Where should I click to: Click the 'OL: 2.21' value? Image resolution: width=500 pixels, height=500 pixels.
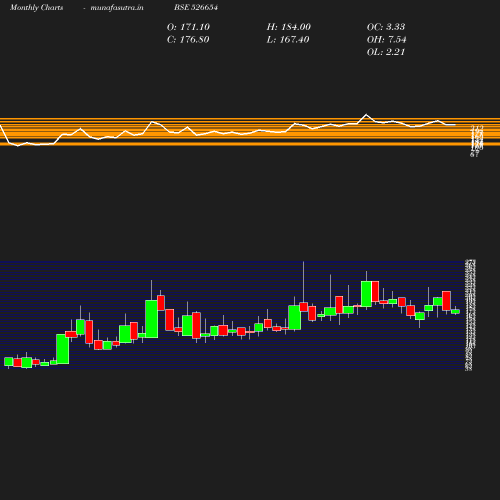(386, 52)
